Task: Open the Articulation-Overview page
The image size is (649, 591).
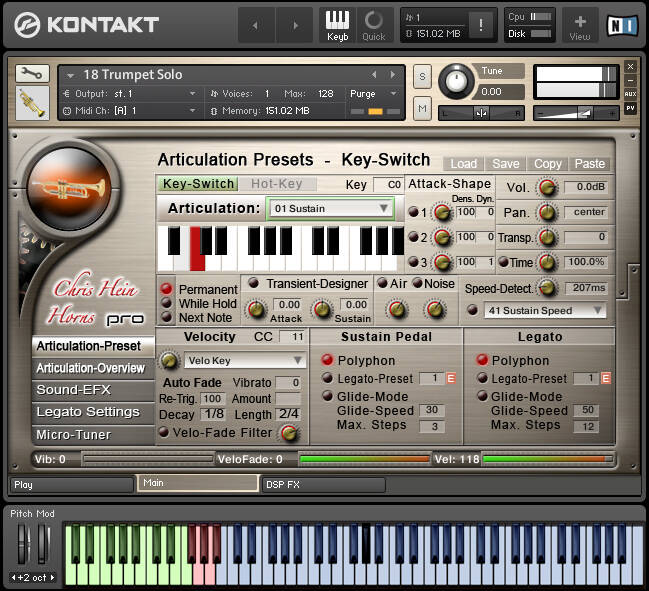Action: 93,368
